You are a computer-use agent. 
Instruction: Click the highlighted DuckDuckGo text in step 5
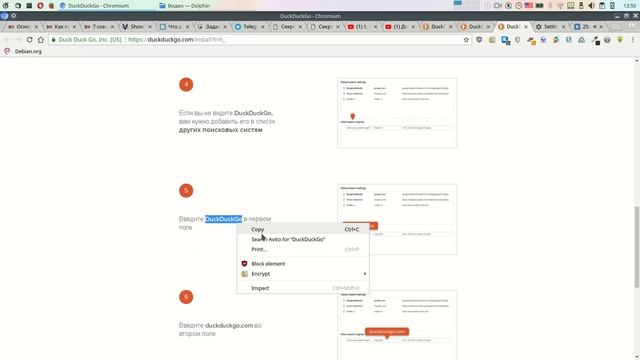pyautogui.click(x=223, y=219)
